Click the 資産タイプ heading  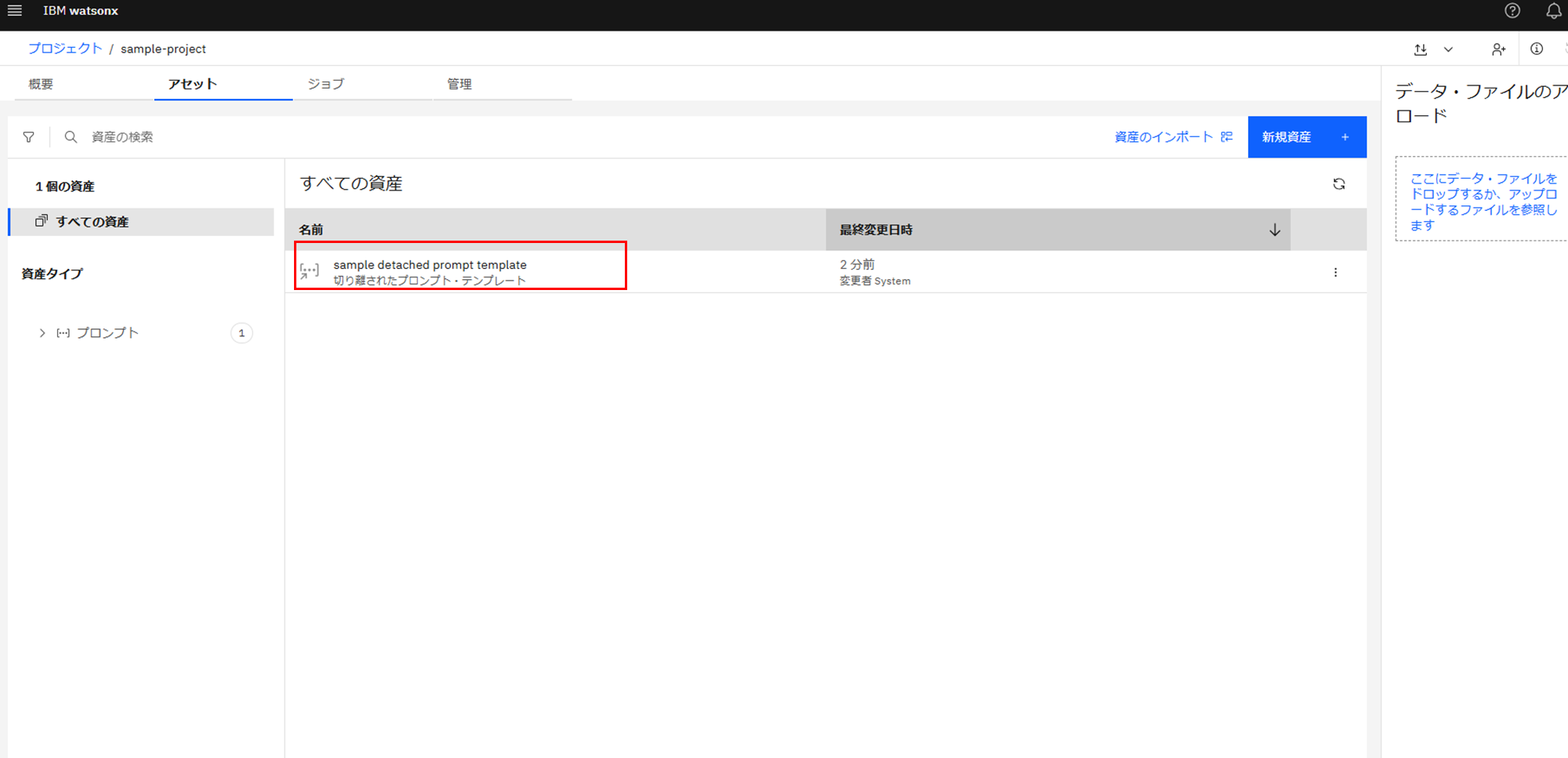coord(52,274)
